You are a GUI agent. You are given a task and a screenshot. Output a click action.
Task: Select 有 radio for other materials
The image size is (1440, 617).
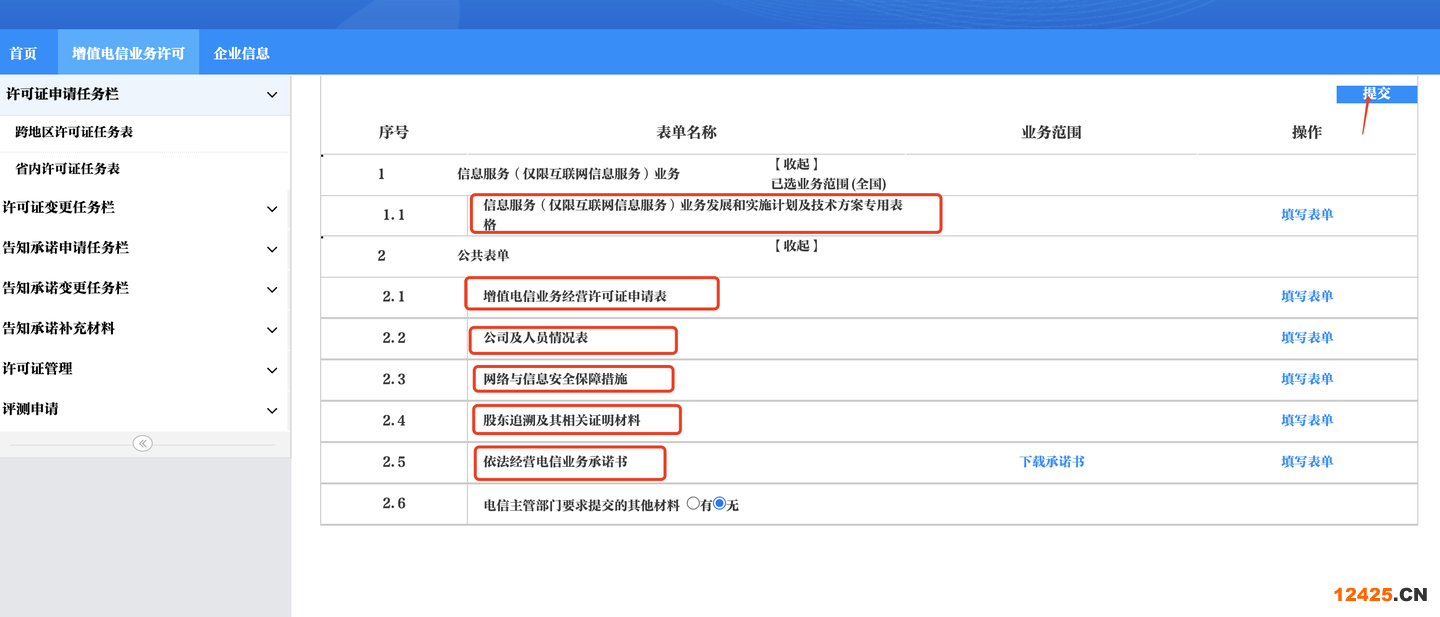click(693, 504)
